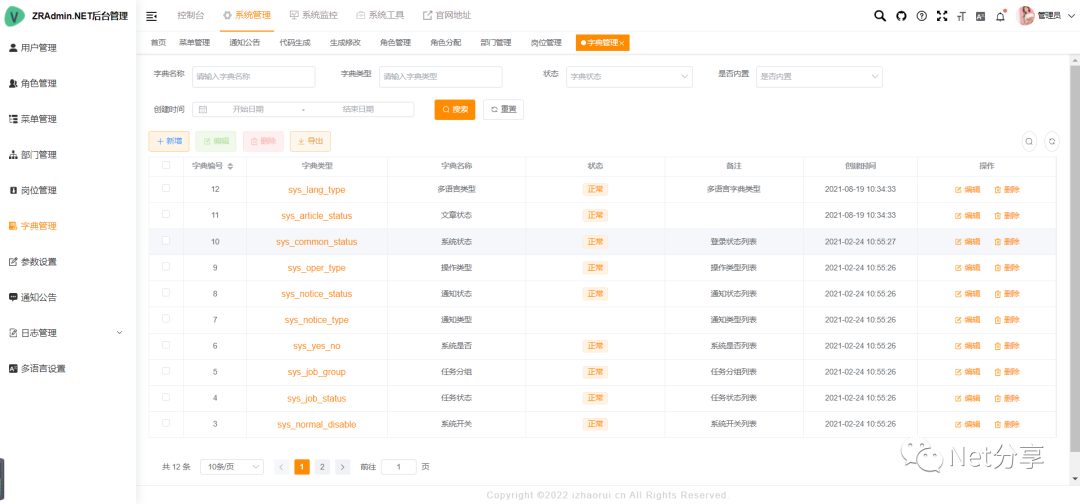Toggle the select-all header checkbox
This screenshot has width=1080, height=504.
166,165
